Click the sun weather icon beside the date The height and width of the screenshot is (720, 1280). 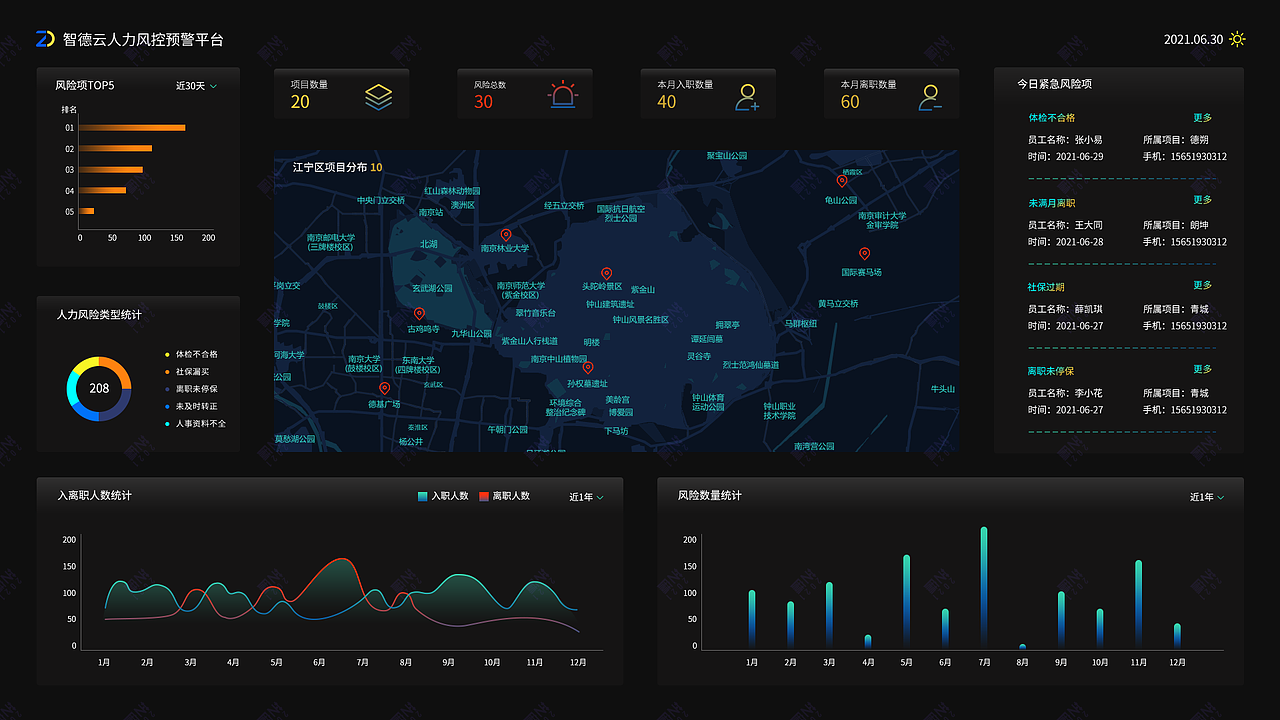coord(1238,39)
